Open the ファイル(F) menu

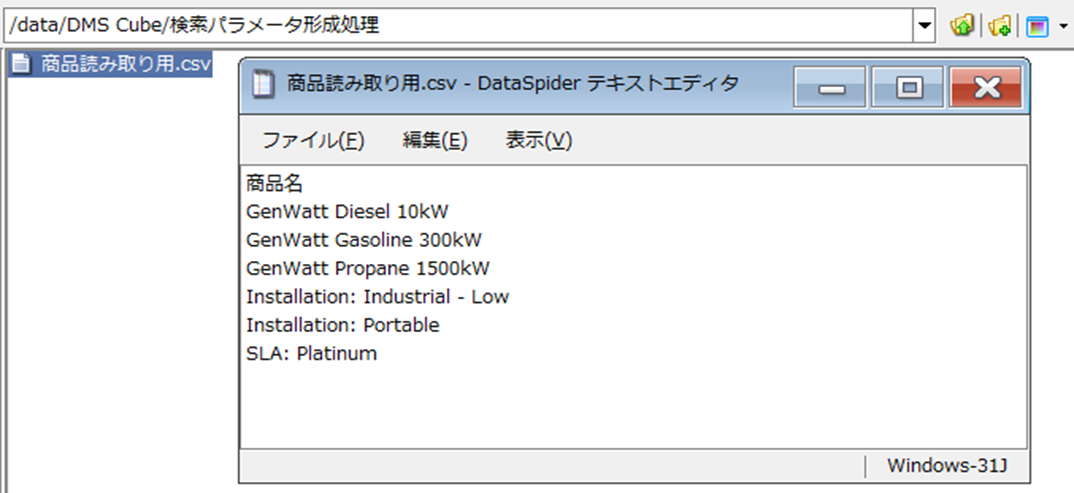click(313, 141)
